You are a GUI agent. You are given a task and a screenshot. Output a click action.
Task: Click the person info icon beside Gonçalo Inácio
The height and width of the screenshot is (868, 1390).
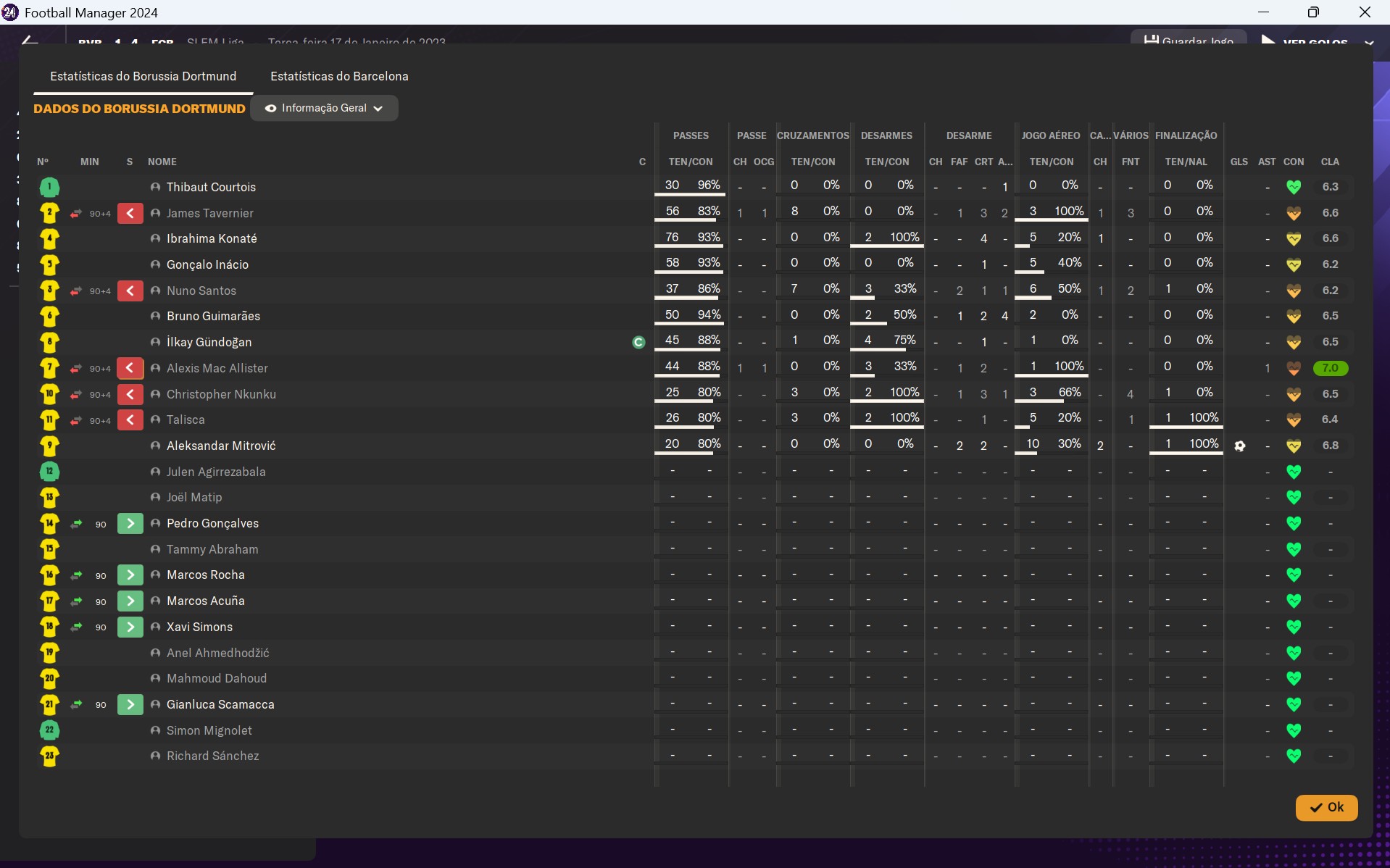coord(155,264)
